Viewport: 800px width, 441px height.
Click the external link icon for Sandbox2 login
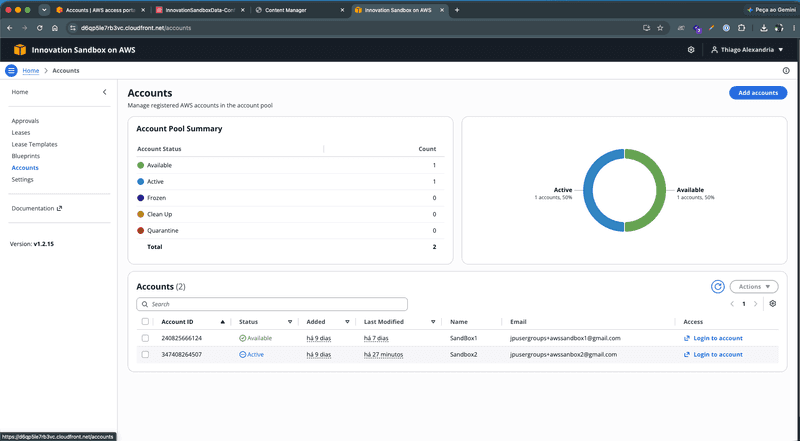click(687, 355)
